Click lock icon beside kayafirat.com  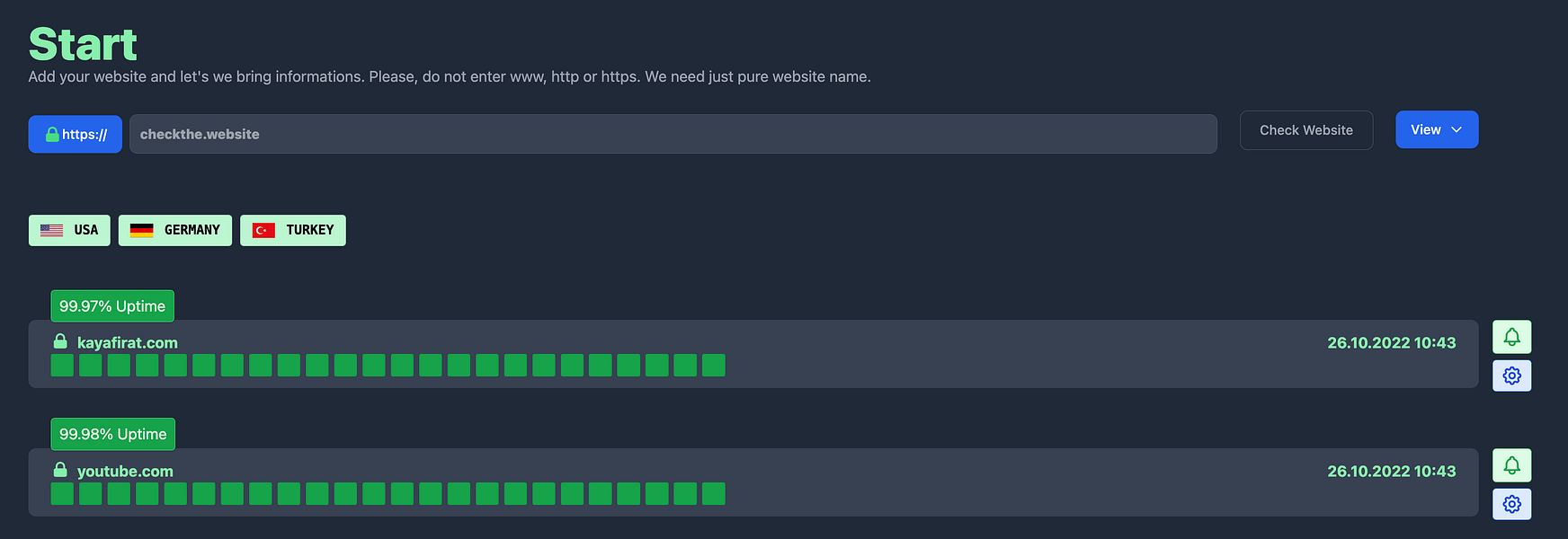coord(60,341)
